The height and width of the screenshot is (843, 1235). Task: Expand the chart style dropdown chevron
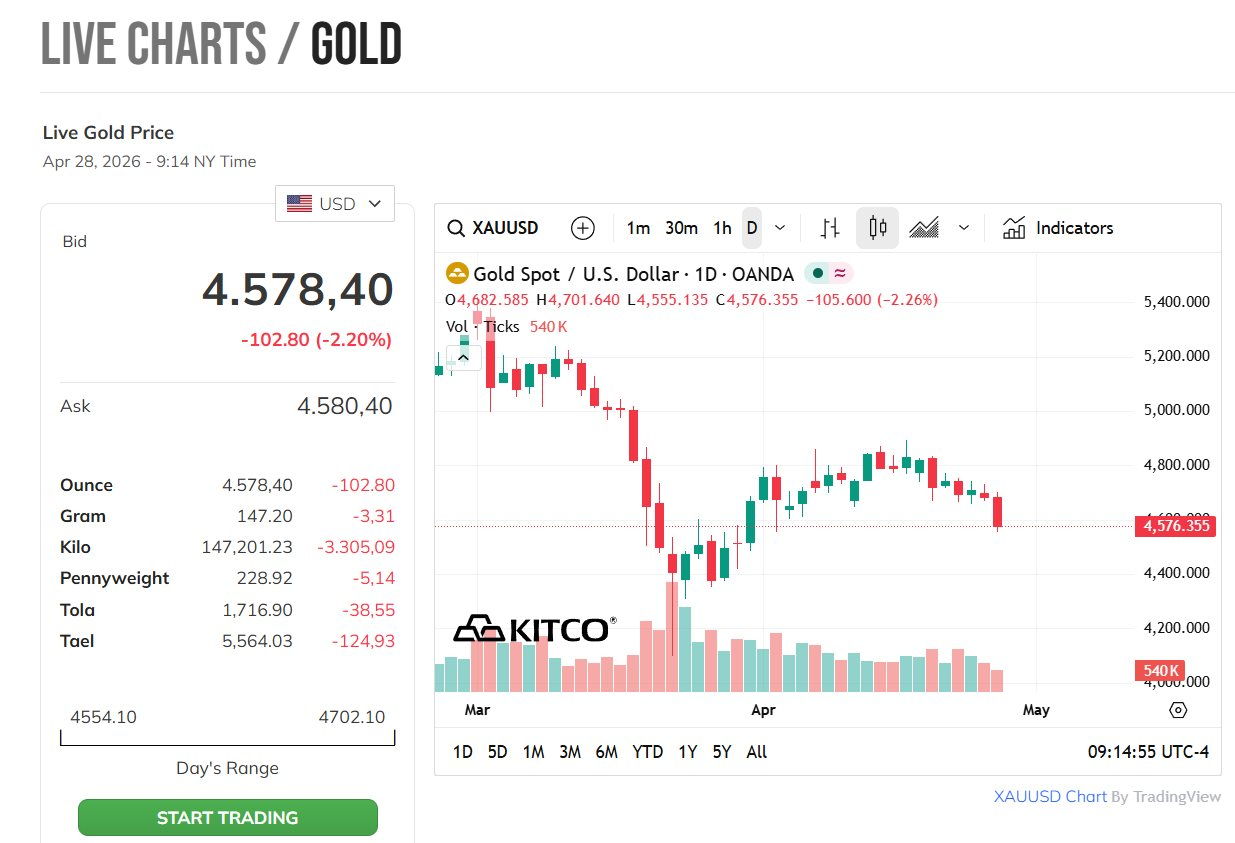point(964,228)
